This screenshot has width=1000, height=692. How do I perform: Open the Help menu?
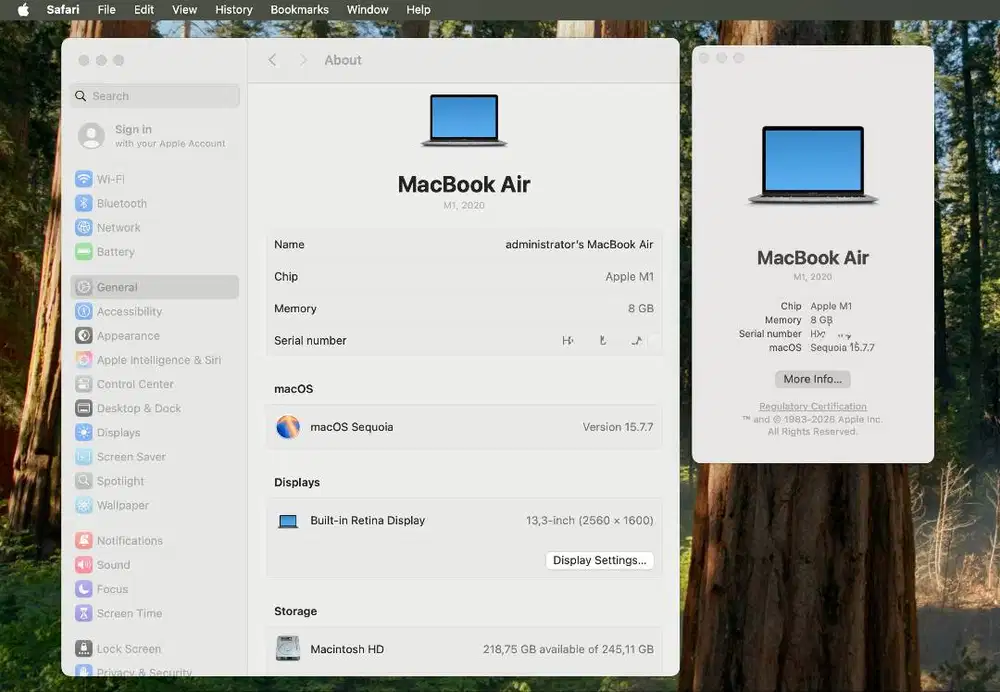pyautogui.click(x=418, y=10)
